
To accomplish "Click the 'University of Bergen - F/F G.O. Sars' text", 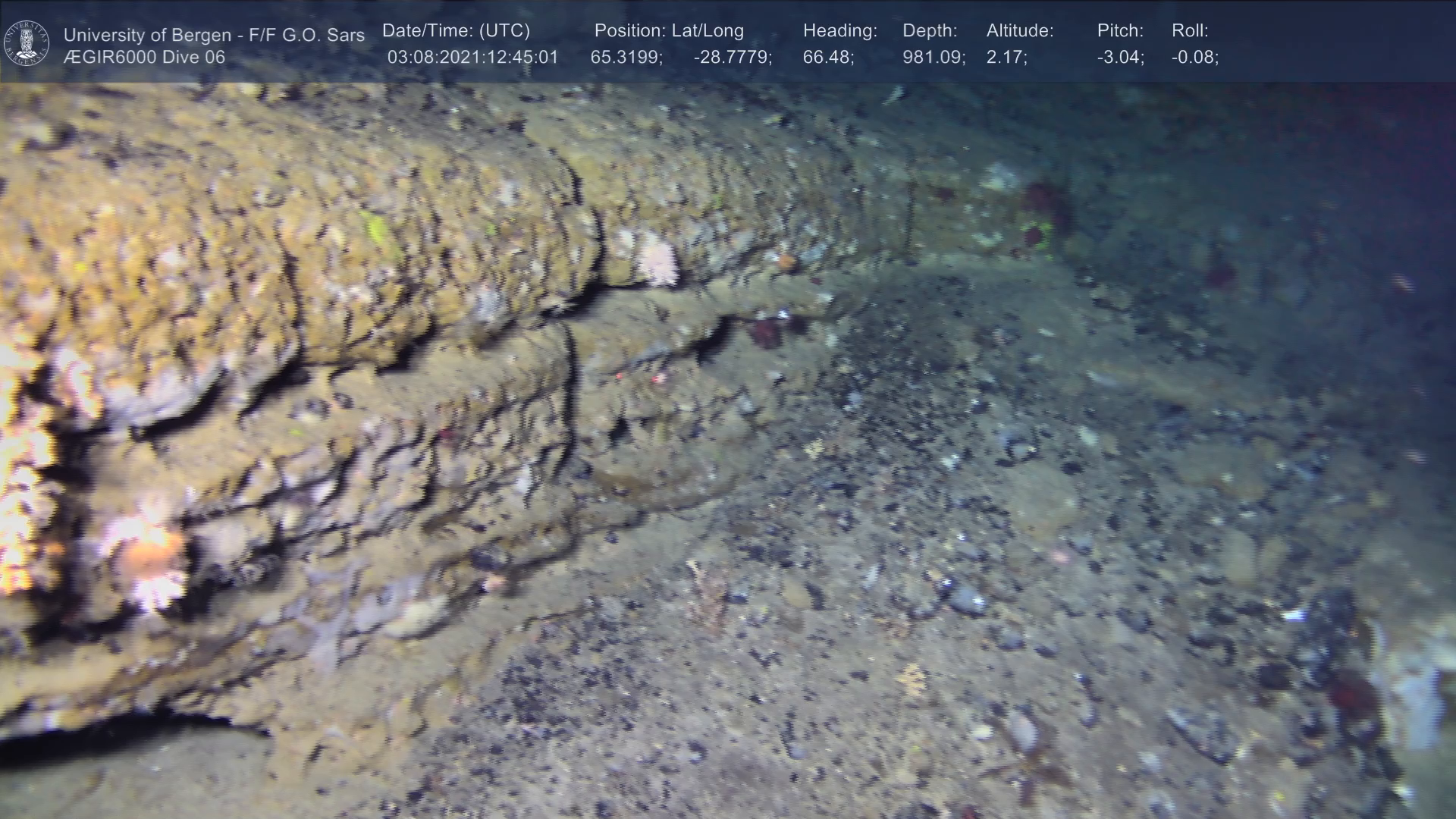I will click(x=214, y=35).
